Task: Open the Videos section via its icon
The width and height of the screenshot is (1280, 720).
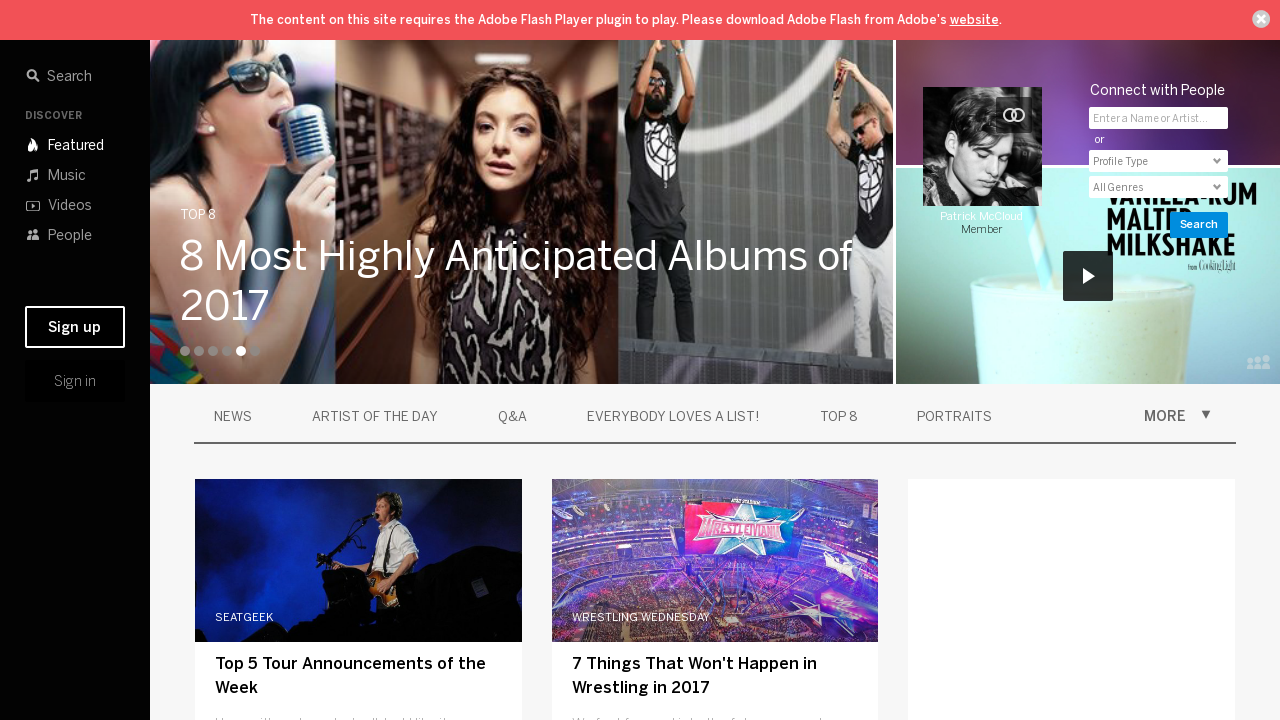Action: tap(33, 205)
